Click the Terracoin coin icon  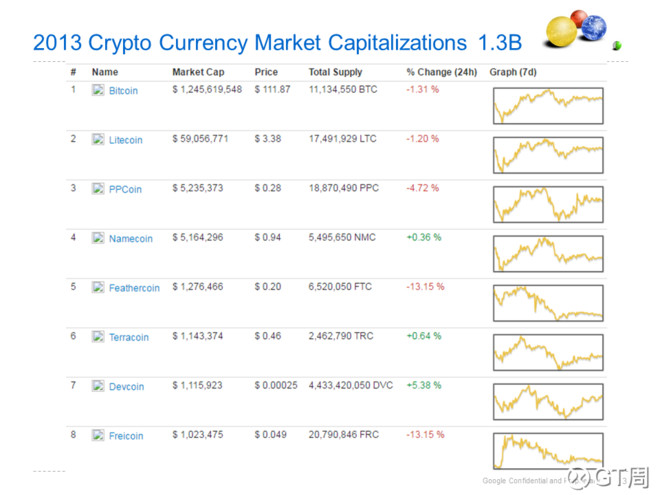click(x=98, y=337)
